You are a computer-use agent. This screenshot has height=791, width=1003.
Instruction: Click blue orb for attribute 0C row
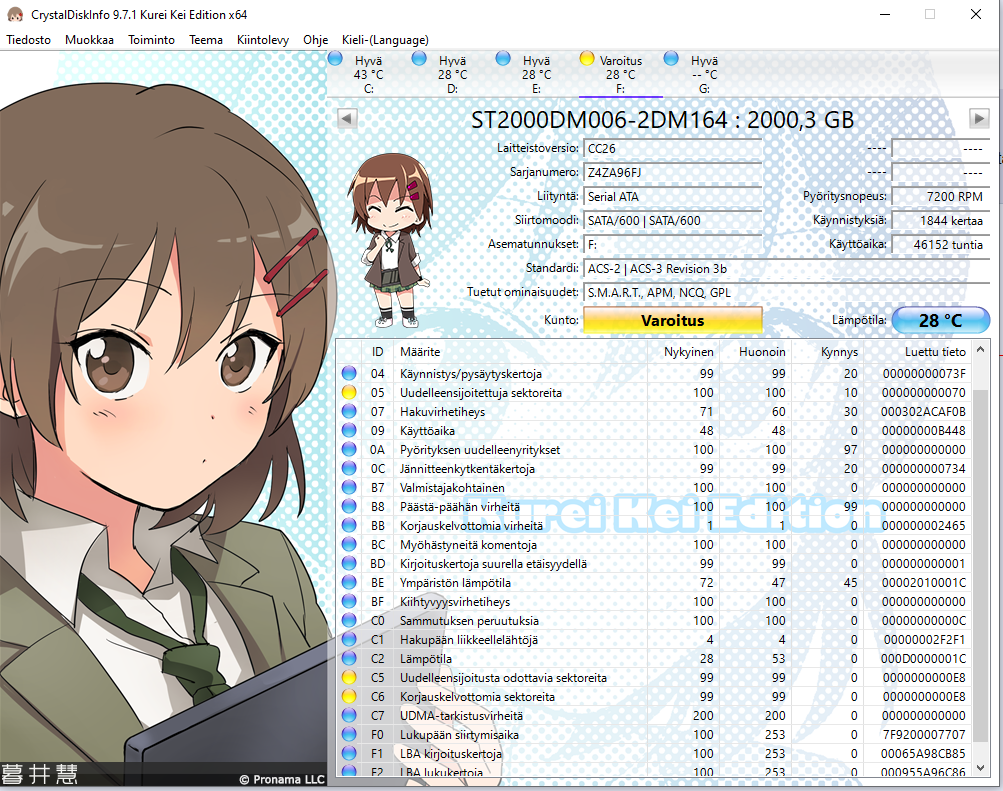click(349, 468)
